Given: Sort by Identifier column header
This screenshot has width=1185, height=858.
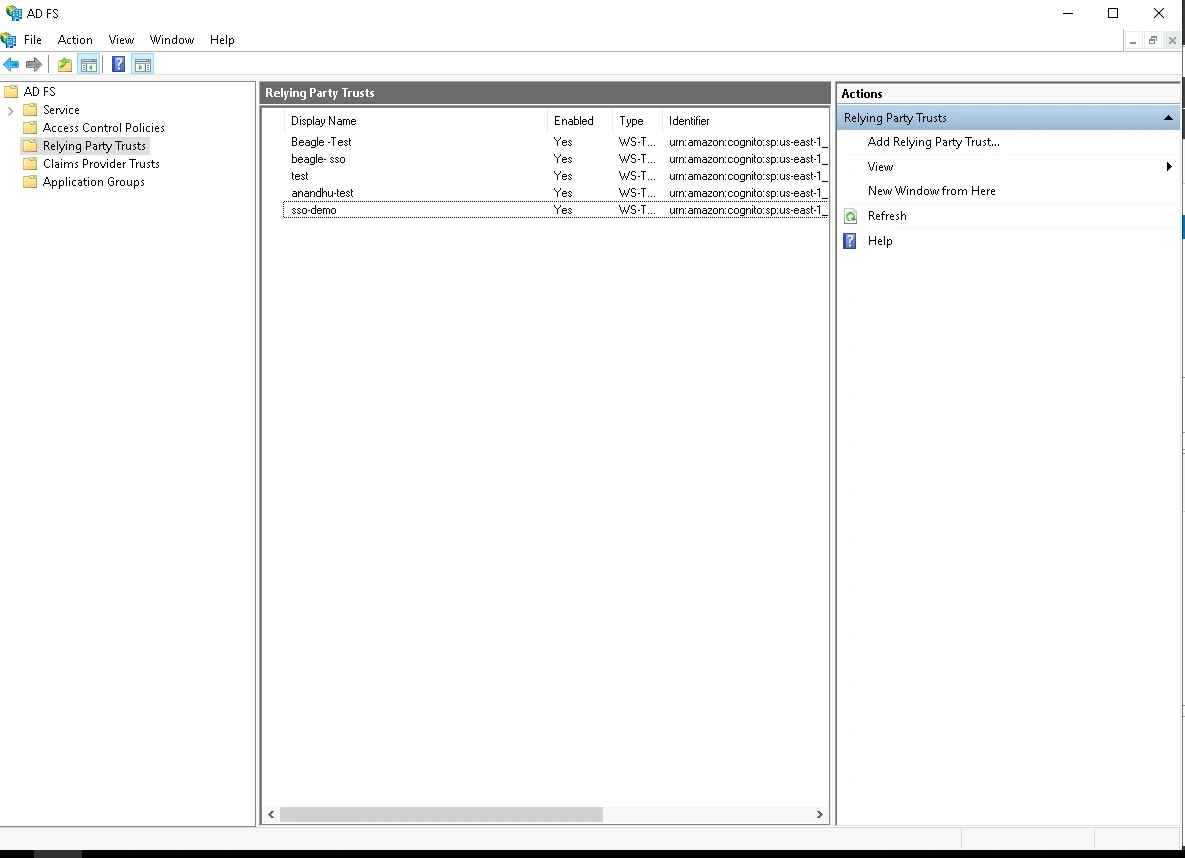Looking at the screenshot, I should click(745, 121).
